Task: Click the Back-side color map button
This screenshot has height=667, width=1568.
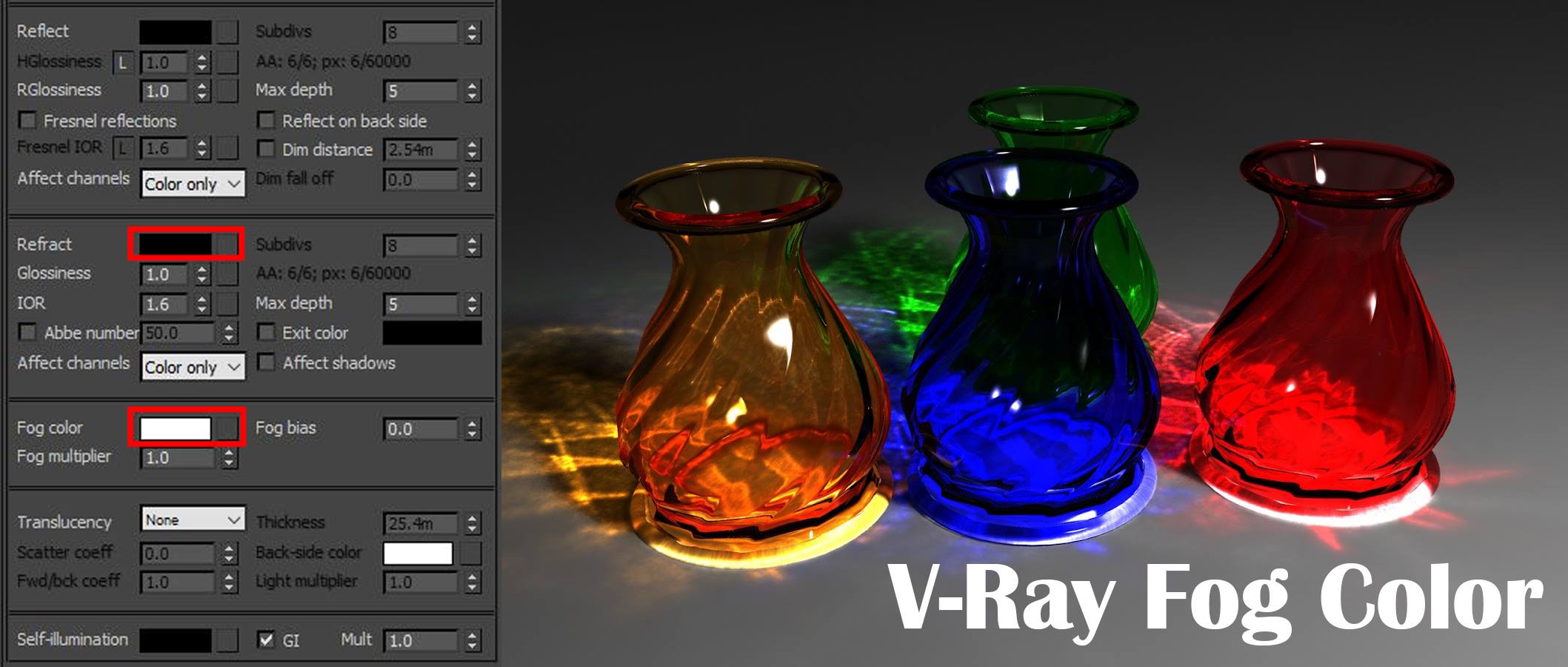Action: click(x=471, y=553)
